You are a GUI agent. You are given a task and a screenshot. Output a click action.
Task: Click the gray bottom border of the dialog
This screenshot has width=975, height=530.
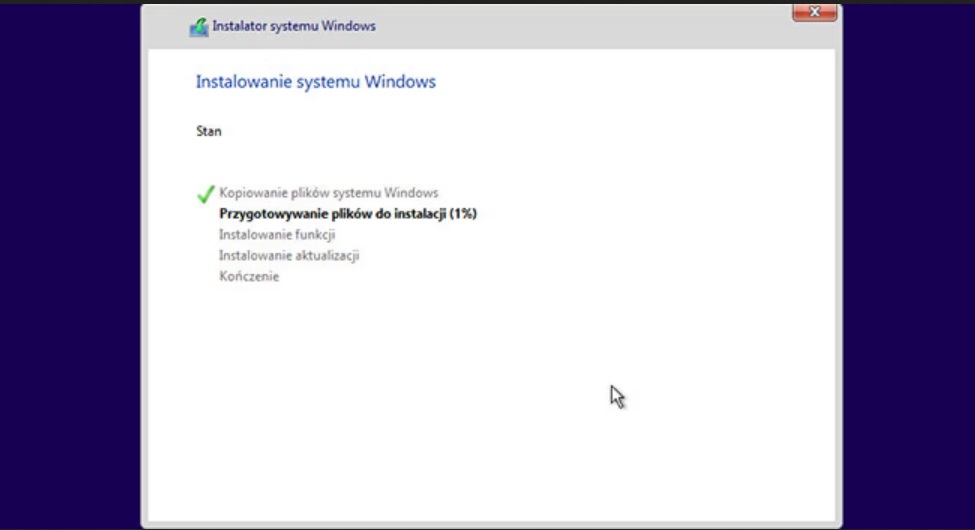pyautogui.click(x=490, y=522)
